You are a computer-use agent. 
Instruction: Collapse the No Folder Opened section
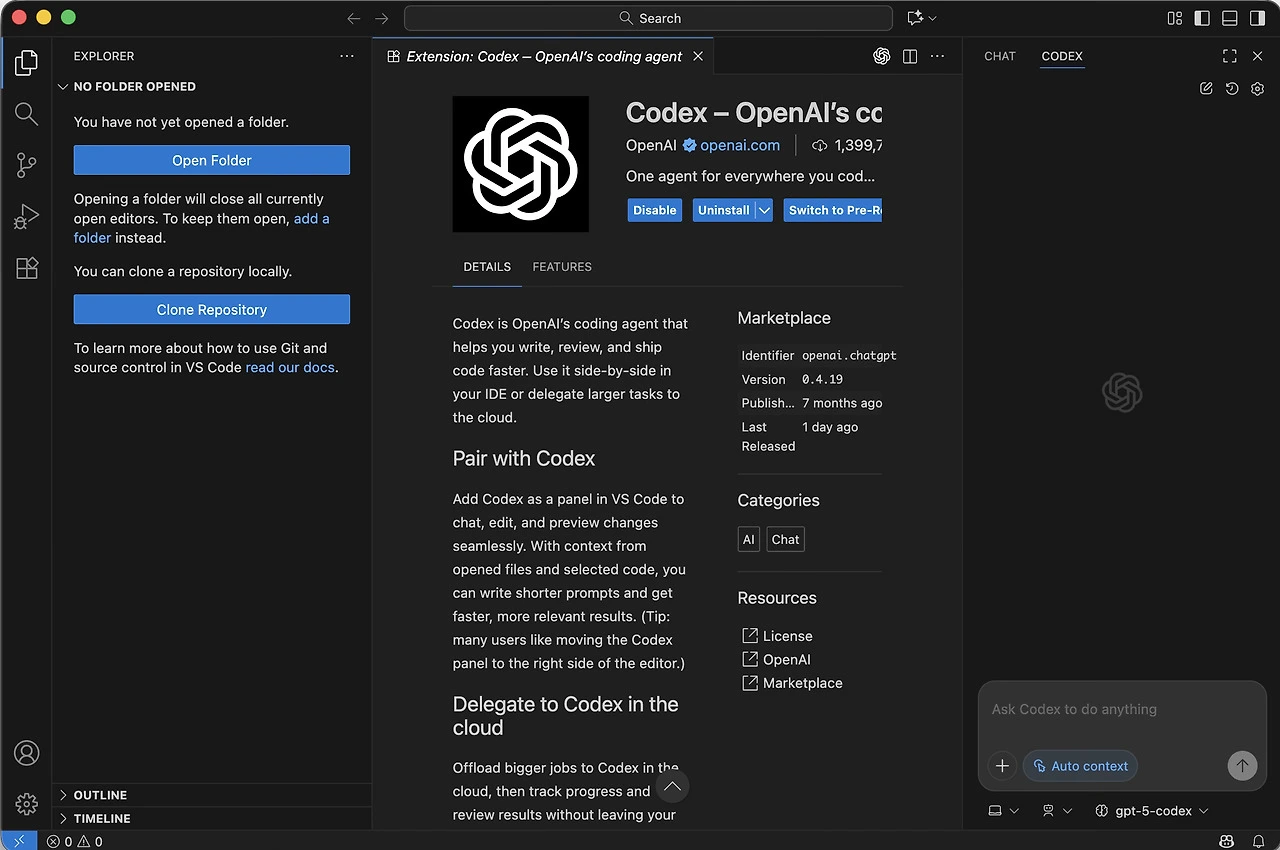pyautogui.click(x=211, y=87)
